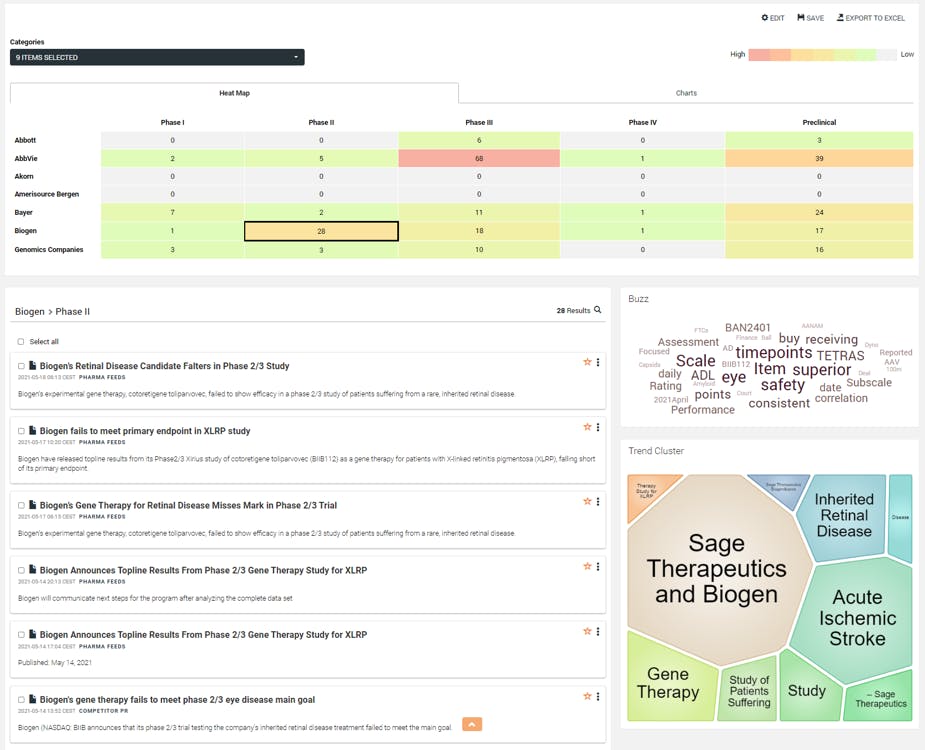Screen dimensions: 925x750
Task: Select AbbVie Phase III cell showing 68
Action: (x=479, y=158)
